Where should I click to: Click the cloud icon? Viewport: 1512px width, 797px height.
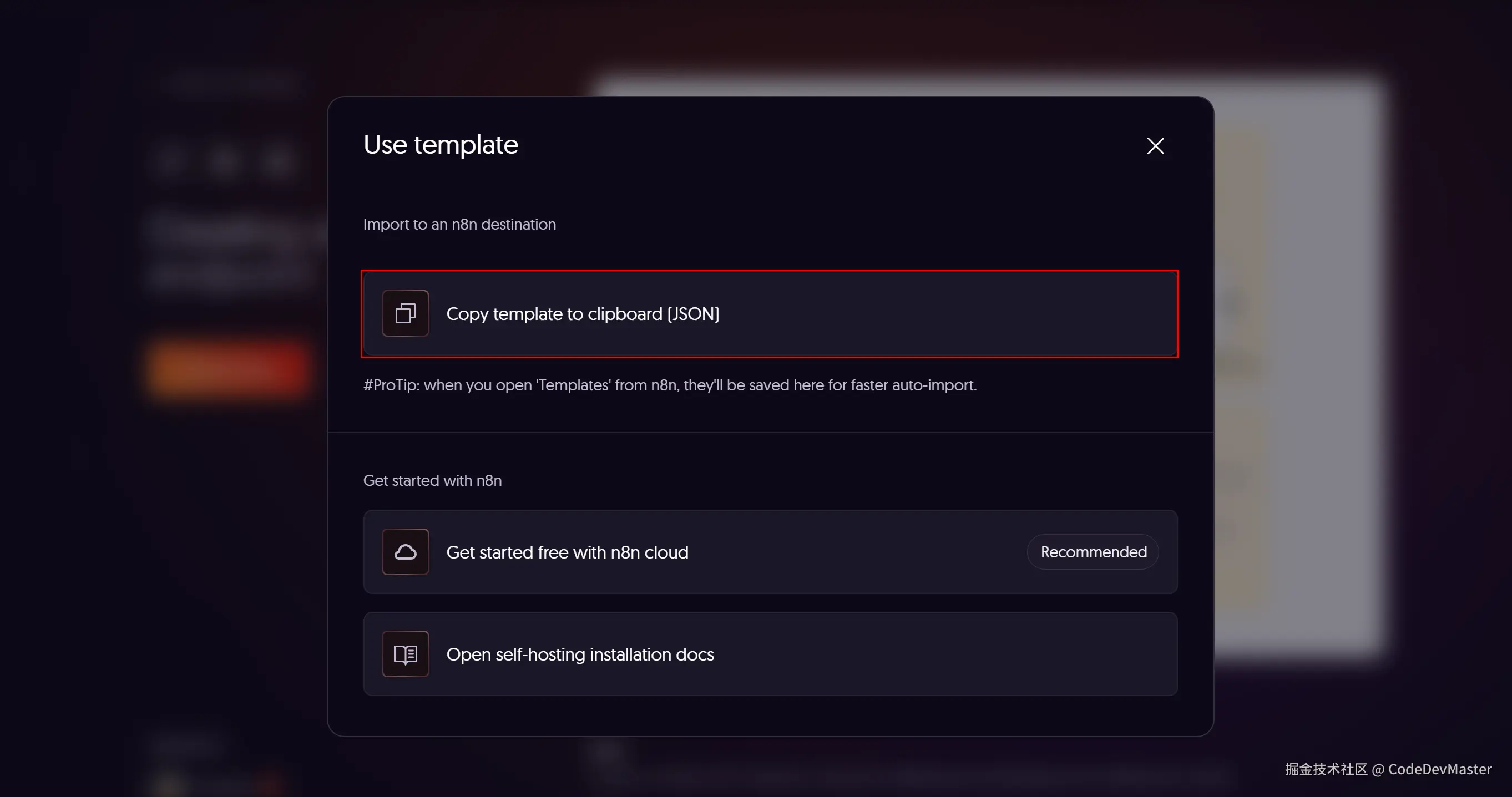click(405, 552)
